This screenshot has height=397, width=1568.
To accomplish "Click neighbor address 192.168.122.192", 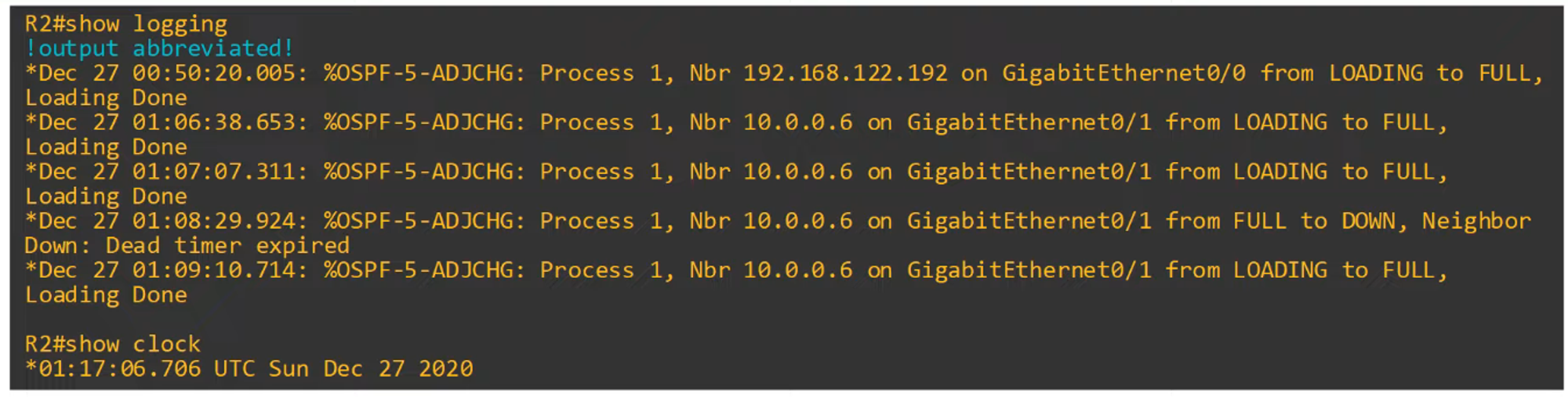I will [845, 74].
